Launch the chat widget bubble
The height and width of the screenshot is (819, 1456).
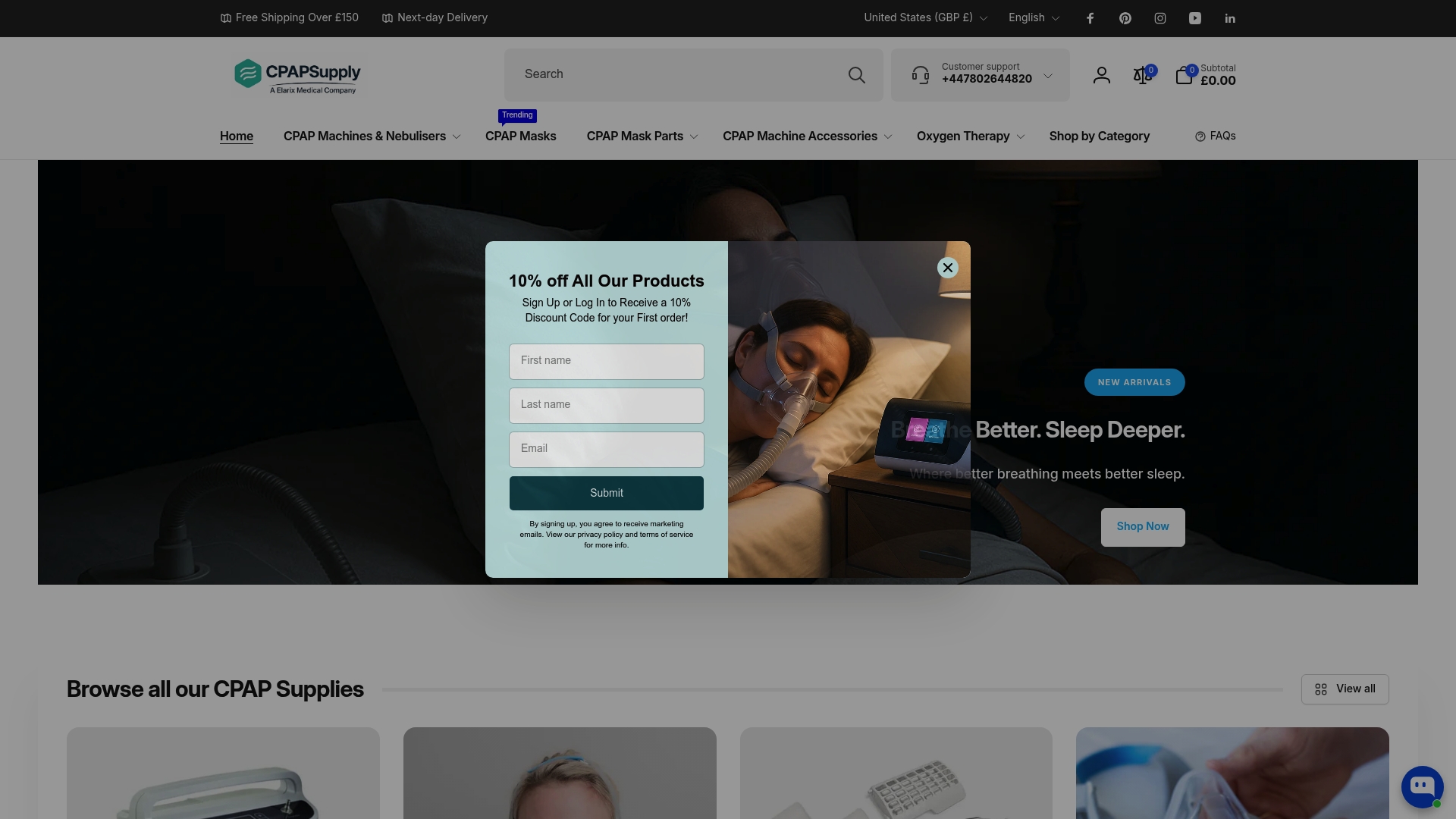[1421, 786]
